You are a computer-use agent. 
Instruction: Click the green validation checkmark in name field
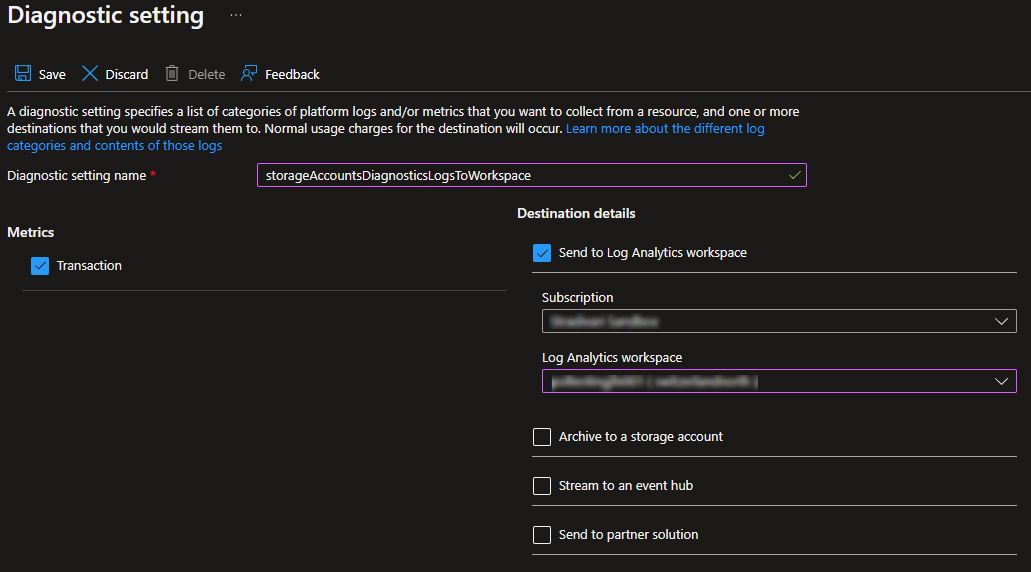tap(794, 175)
